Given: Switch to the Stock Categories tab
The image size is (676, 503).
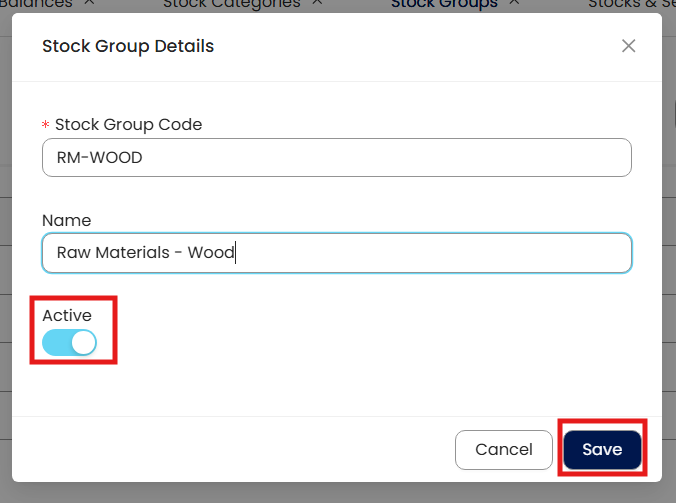Looking at the screenshot, I should (x=232, y=4).
